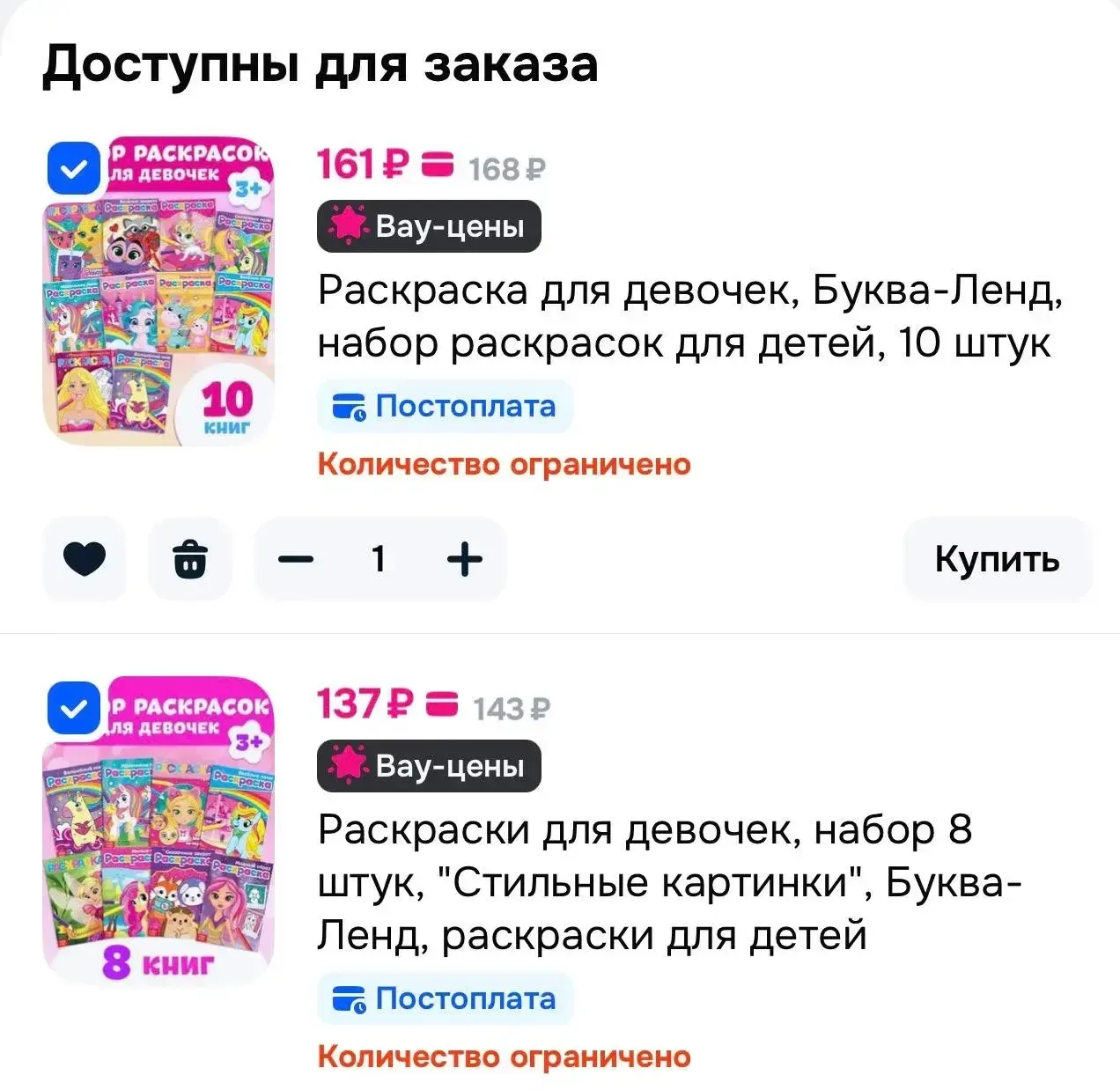Viewport: 1120px width, 1090px height.
Task: Tap the heart favorite icon
Action: pyautogui.click(x=85, y=559)
